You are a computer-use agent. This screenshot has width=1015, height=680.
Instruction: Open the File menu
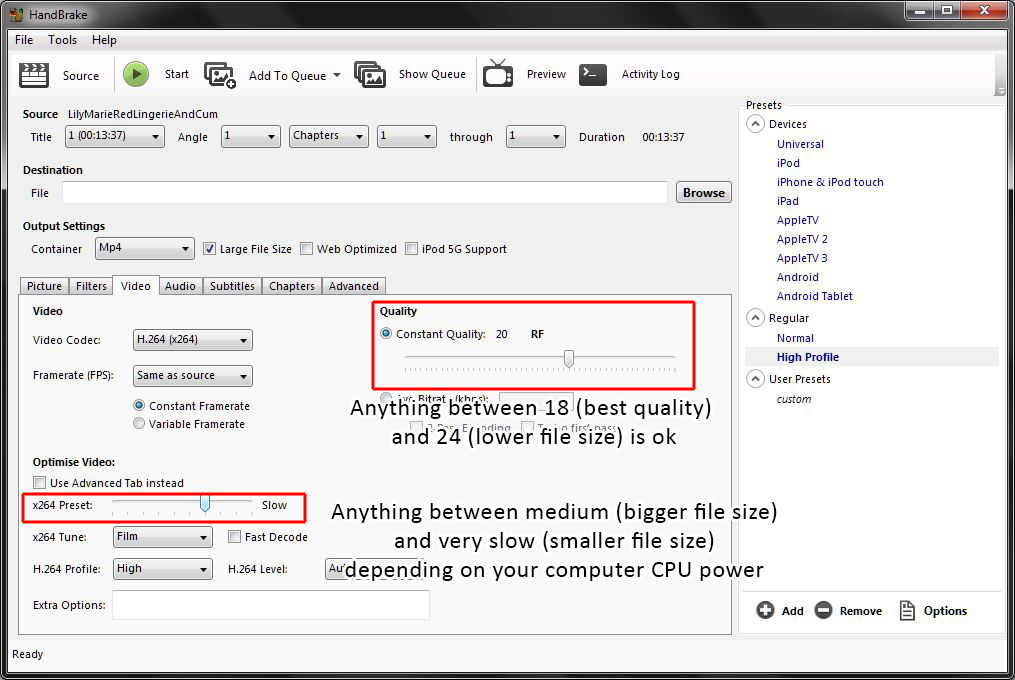24,40
